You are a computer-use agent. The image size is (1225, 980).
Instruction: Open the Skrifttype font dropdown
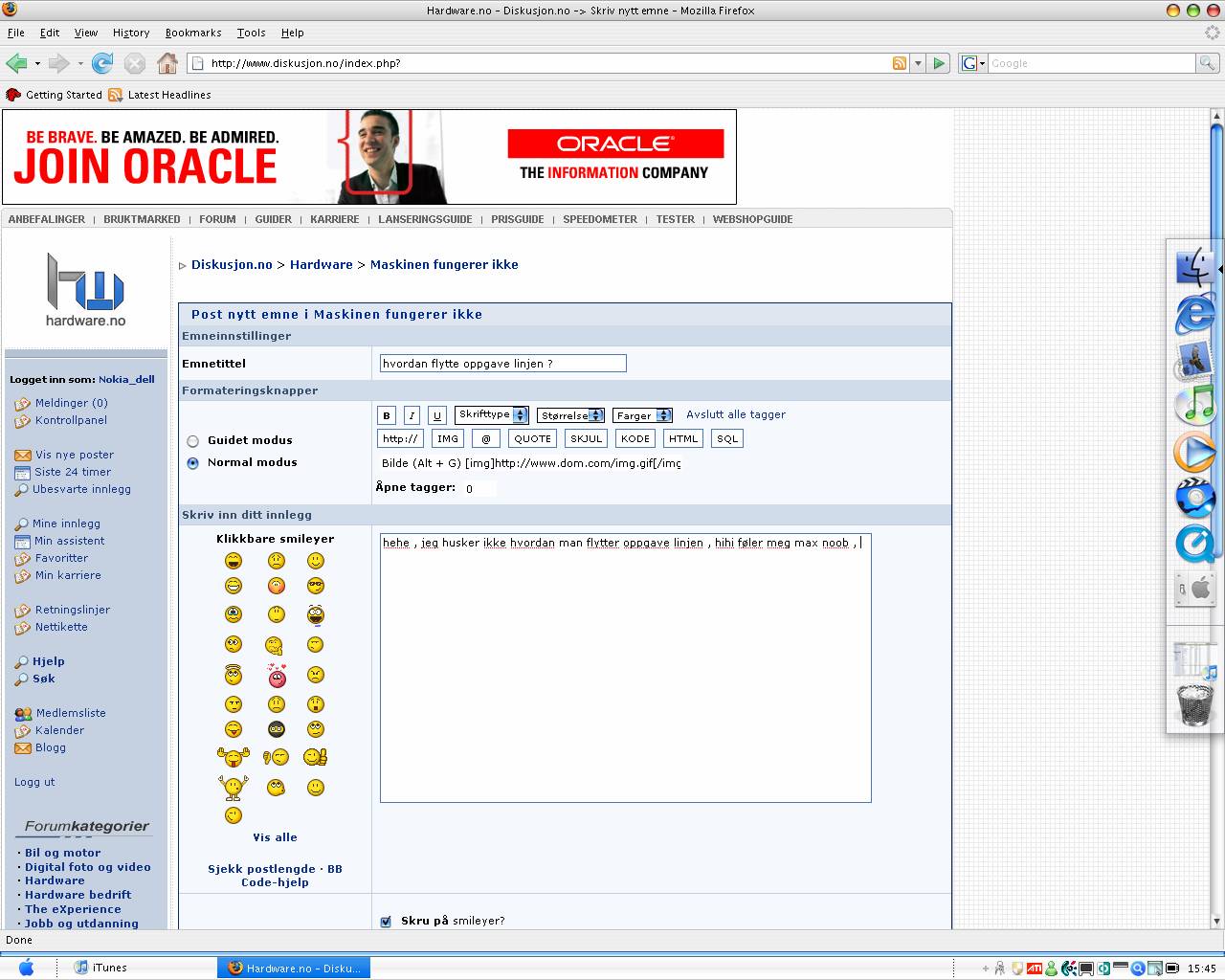(492, 414)
